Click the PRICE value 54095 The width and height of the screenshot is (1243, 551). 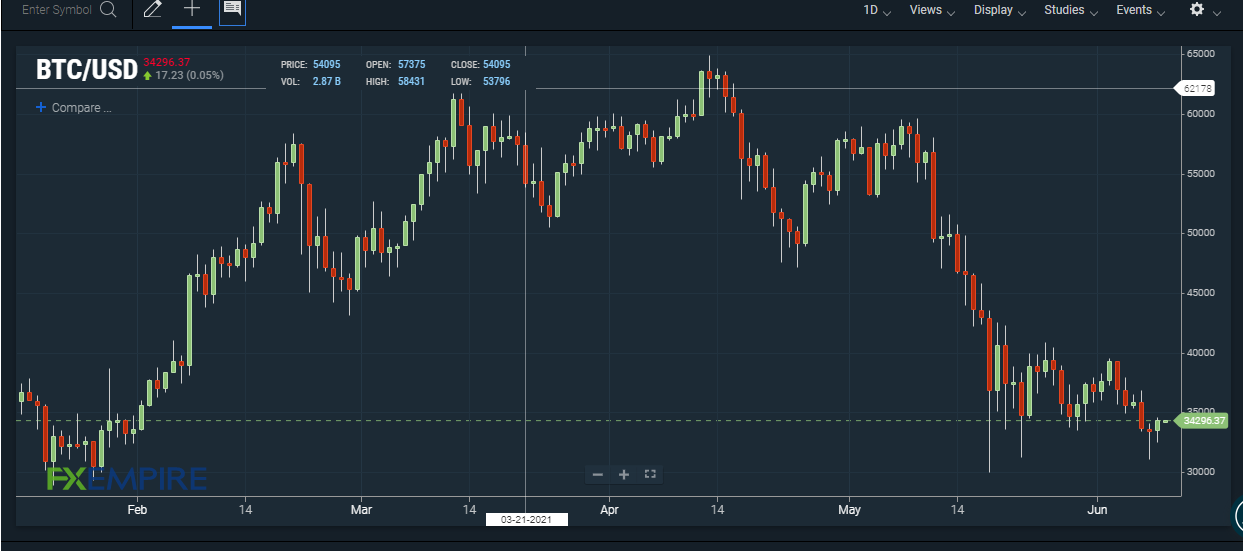pos(326,65)
